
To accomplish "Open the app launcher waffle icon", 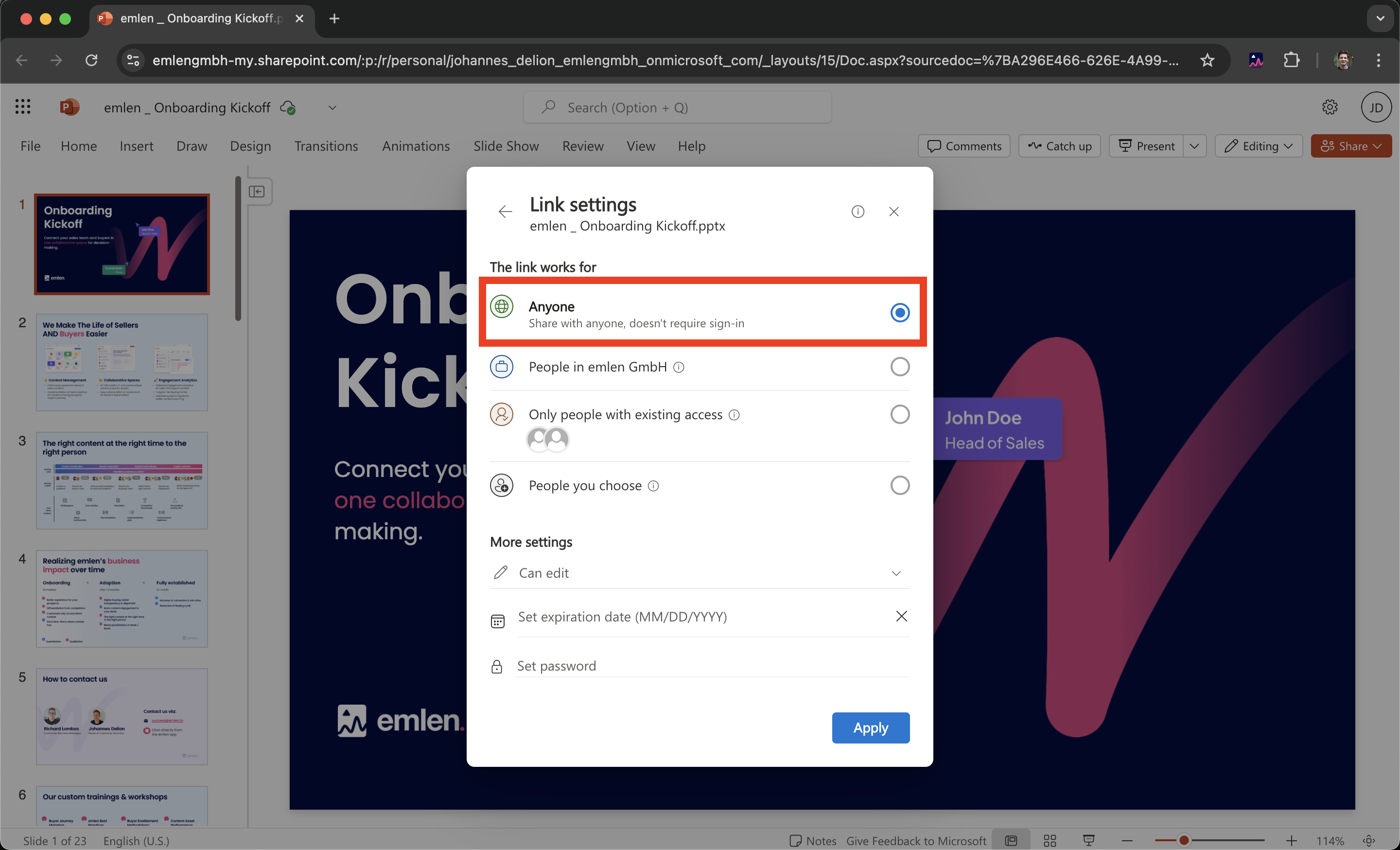I will point(23,107).
